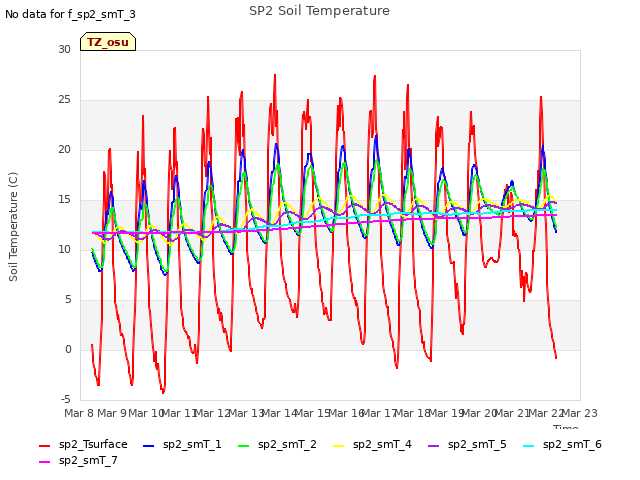Click the green sp2_smT_2 legend swatch
The height and width of the screenshot is (480, 640).
click(243, 446)
